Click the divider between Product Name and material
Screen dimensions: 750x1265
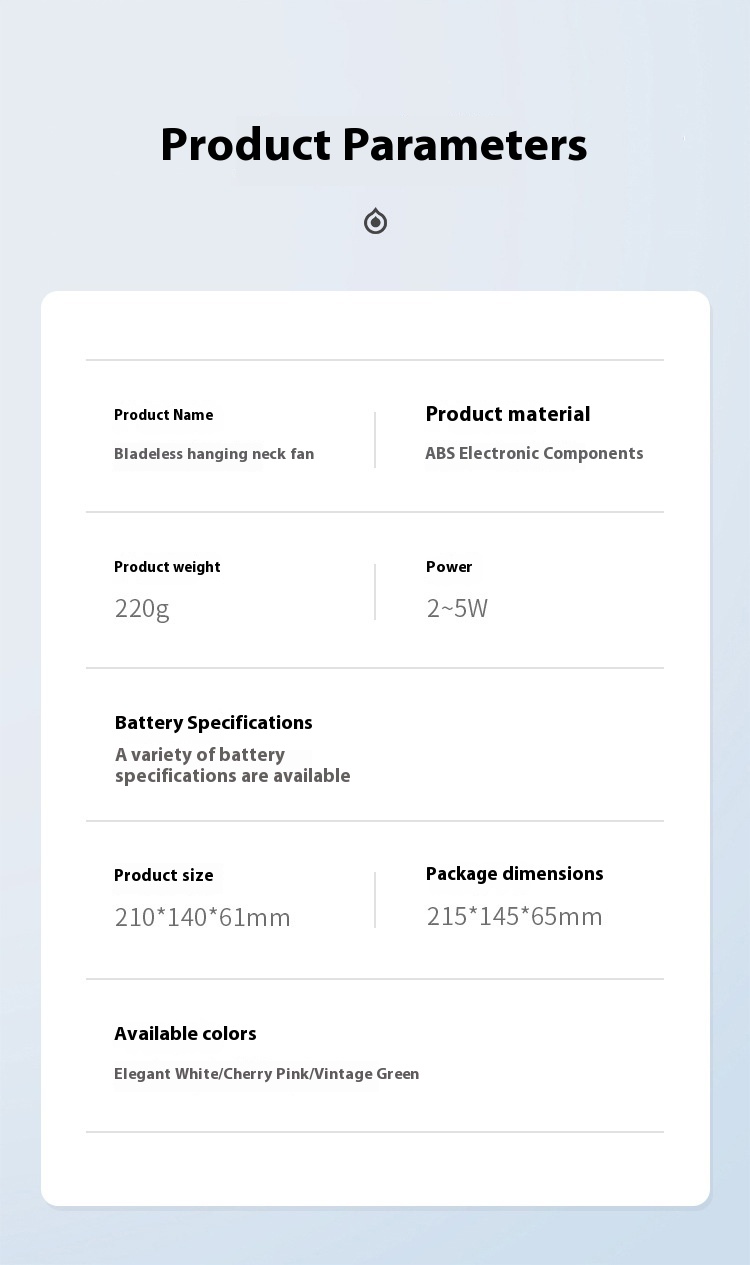coord(375,440)
